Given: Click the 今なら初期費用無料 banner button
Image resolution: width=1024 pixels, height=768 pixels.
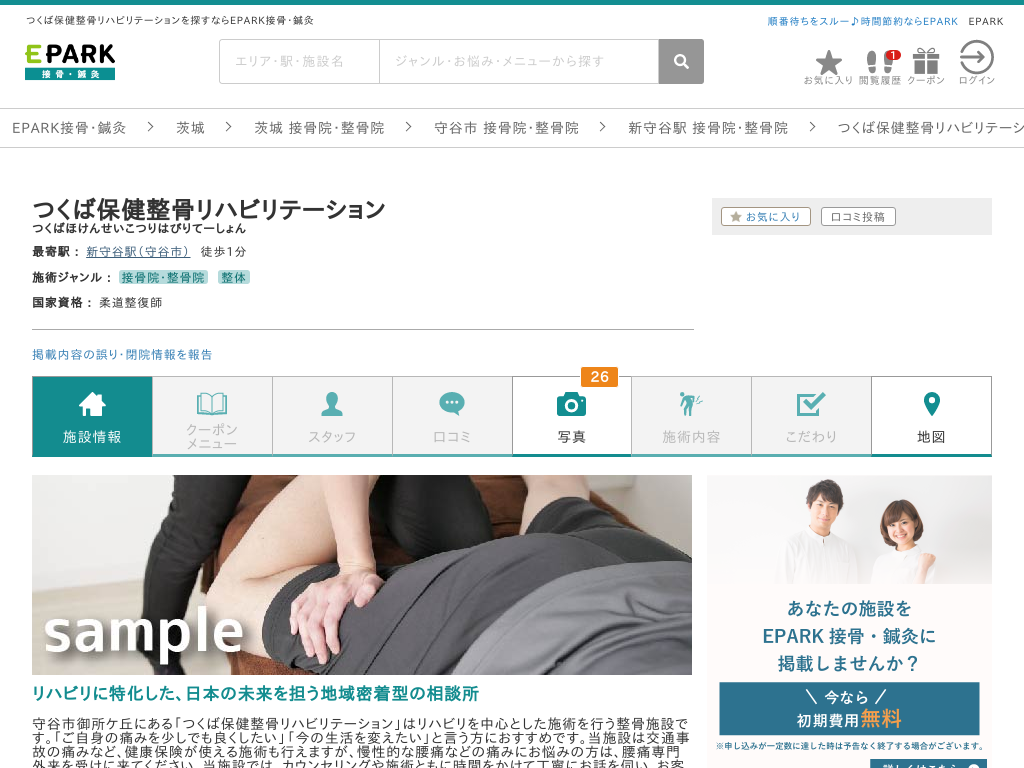Looking at the screenshot, I should [x=849, y=709].
